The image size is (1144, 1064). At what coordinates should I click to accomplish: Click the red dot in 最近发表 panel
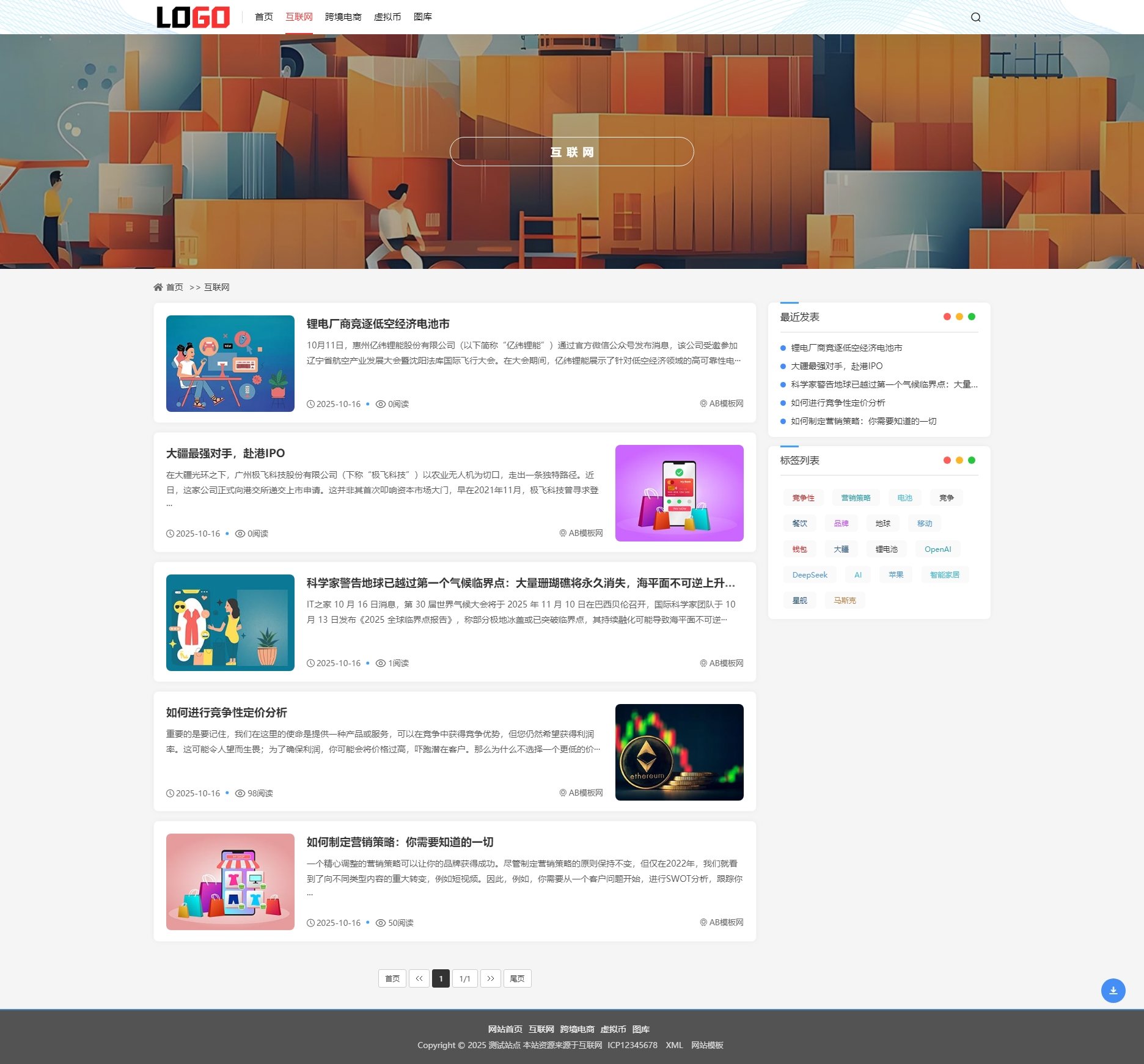[x=947, y=317]
